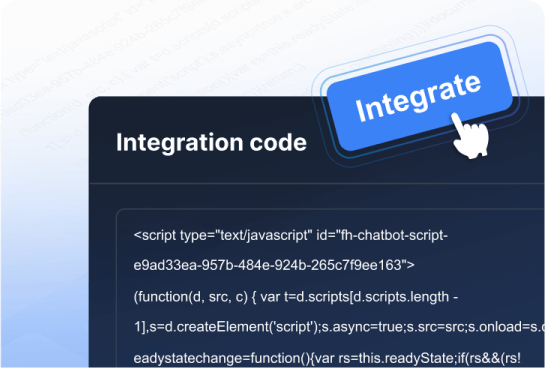Click the ID line 'e9ad33ea-957b-484e-924b-265c7f9ee163">'
This screenshot has width=545, height=368.
274,265
